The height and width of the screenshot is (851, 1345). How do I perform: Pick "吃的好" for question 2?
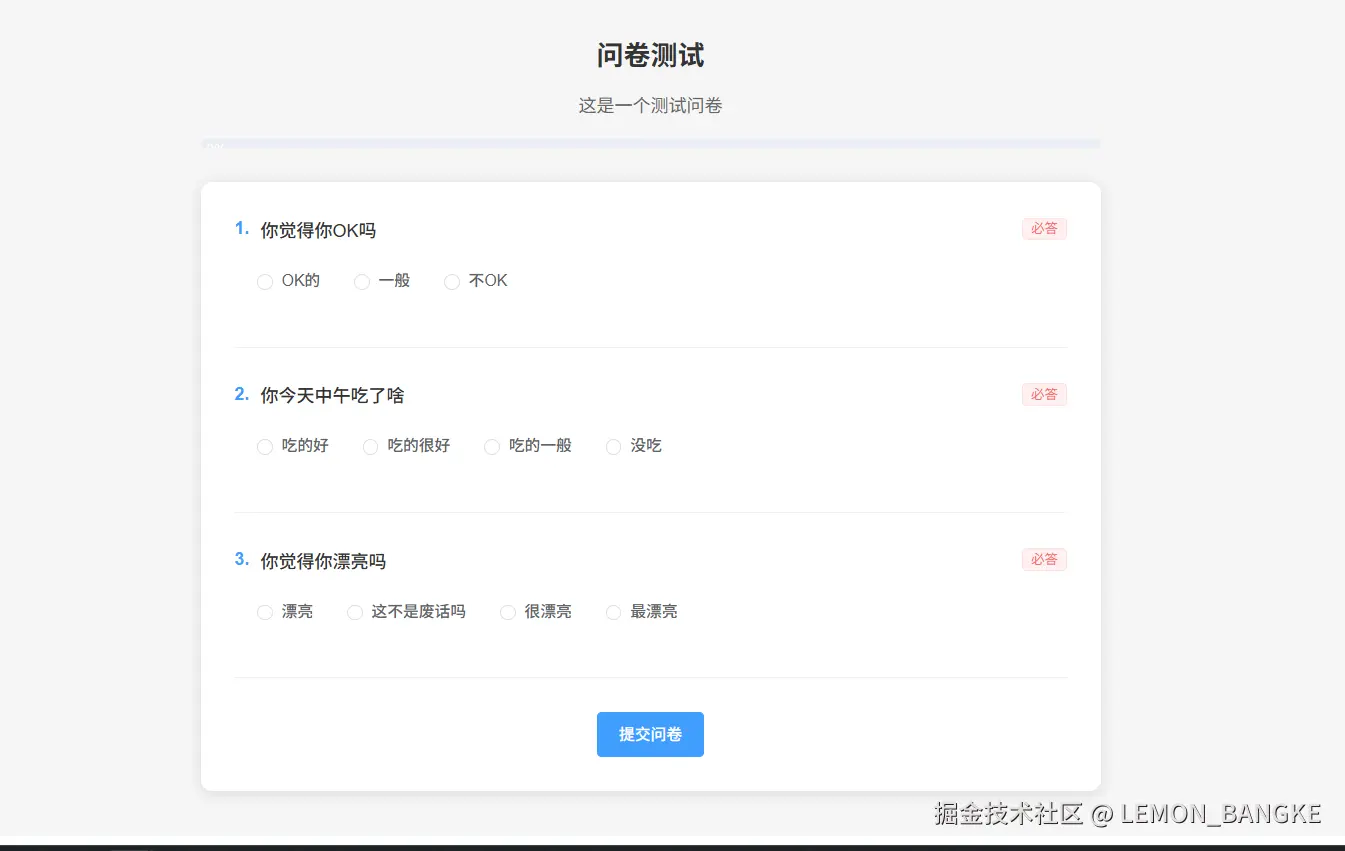click(265, 447)
